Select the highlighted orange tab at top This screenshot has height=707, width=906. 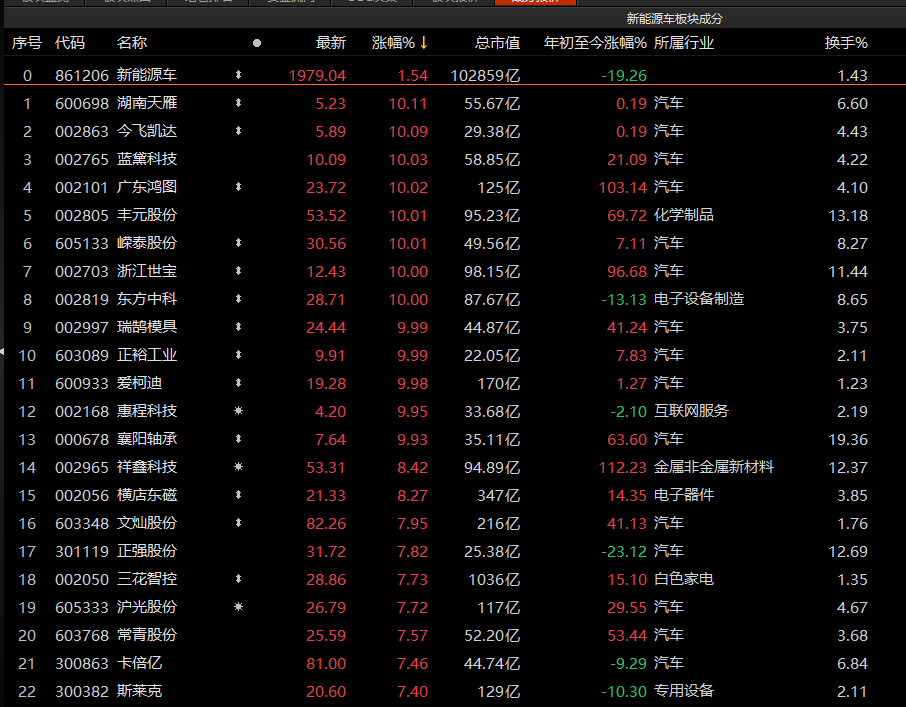(537, 3)
